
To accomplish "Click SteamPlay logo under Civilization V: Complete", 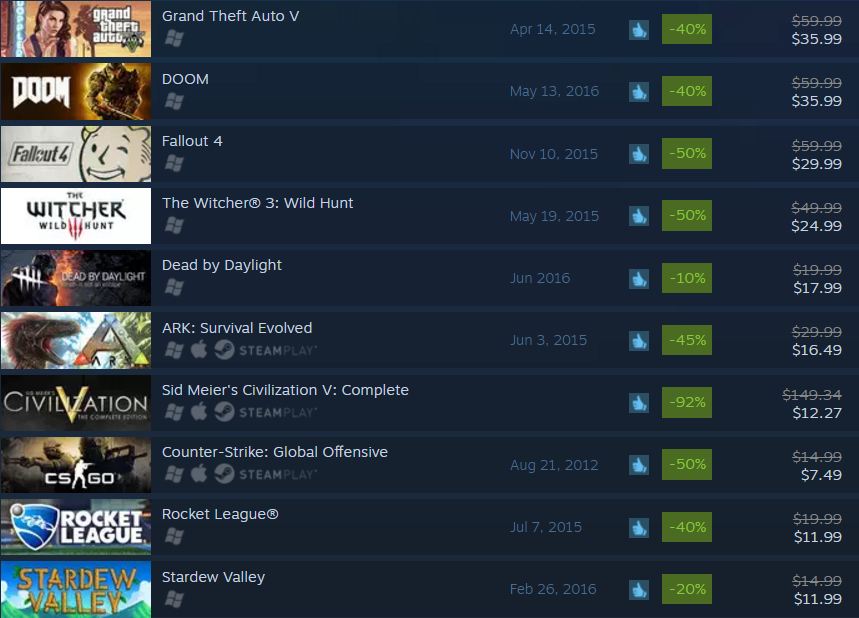I will click(265, 412).
